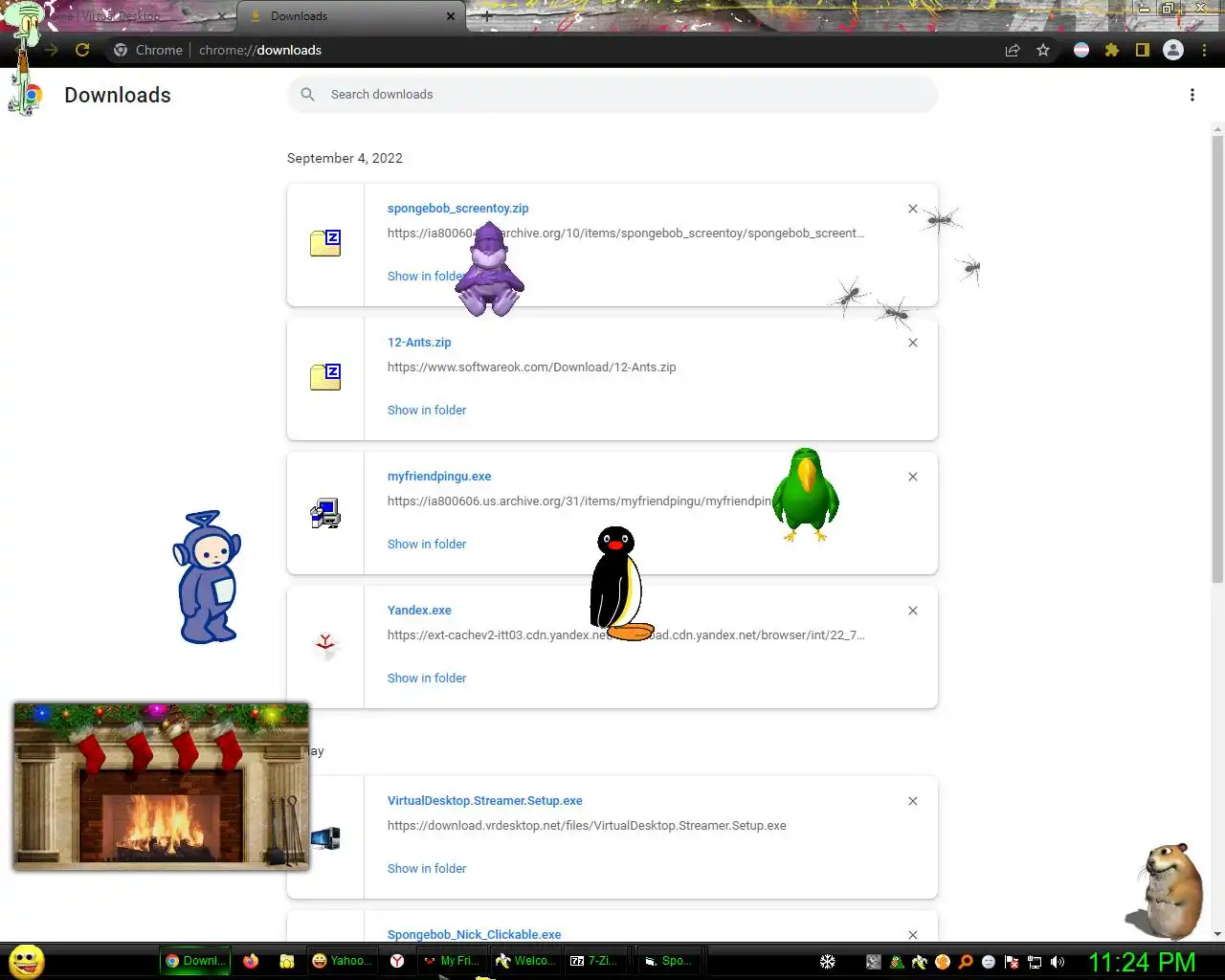Click the myfriendpingu.exe installer icon
Image resolution: width=1225 pixels, height=980 pixels.
point(325,514)
